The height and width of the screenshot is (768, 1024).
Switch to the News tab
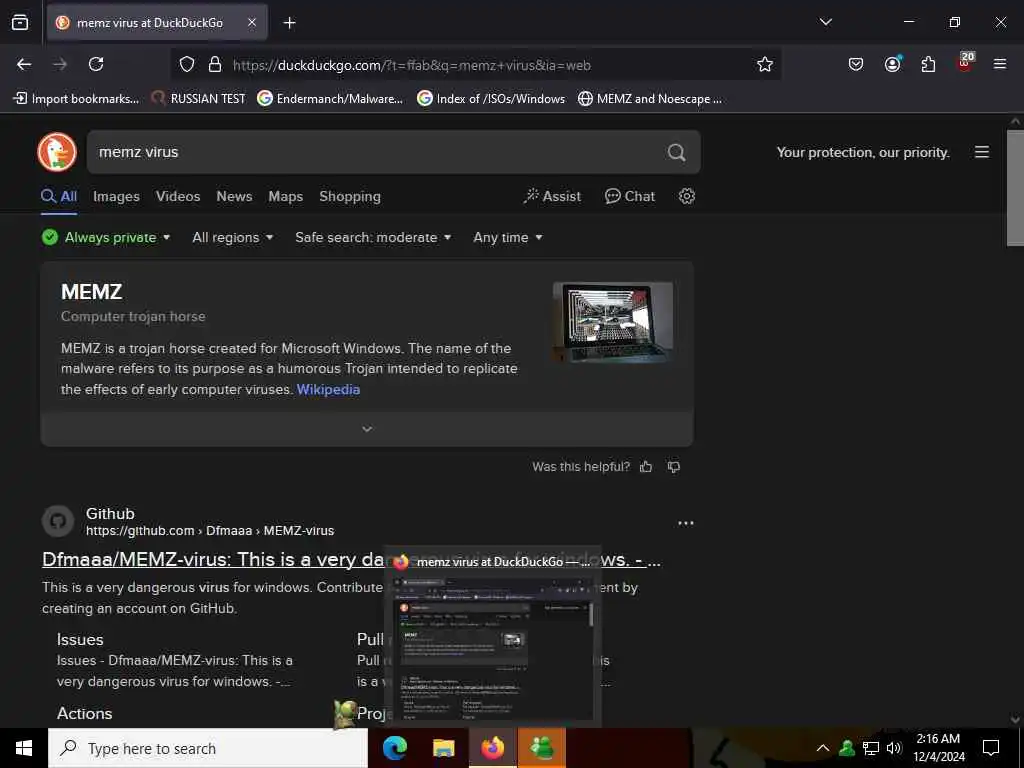(x=234, y=197)
